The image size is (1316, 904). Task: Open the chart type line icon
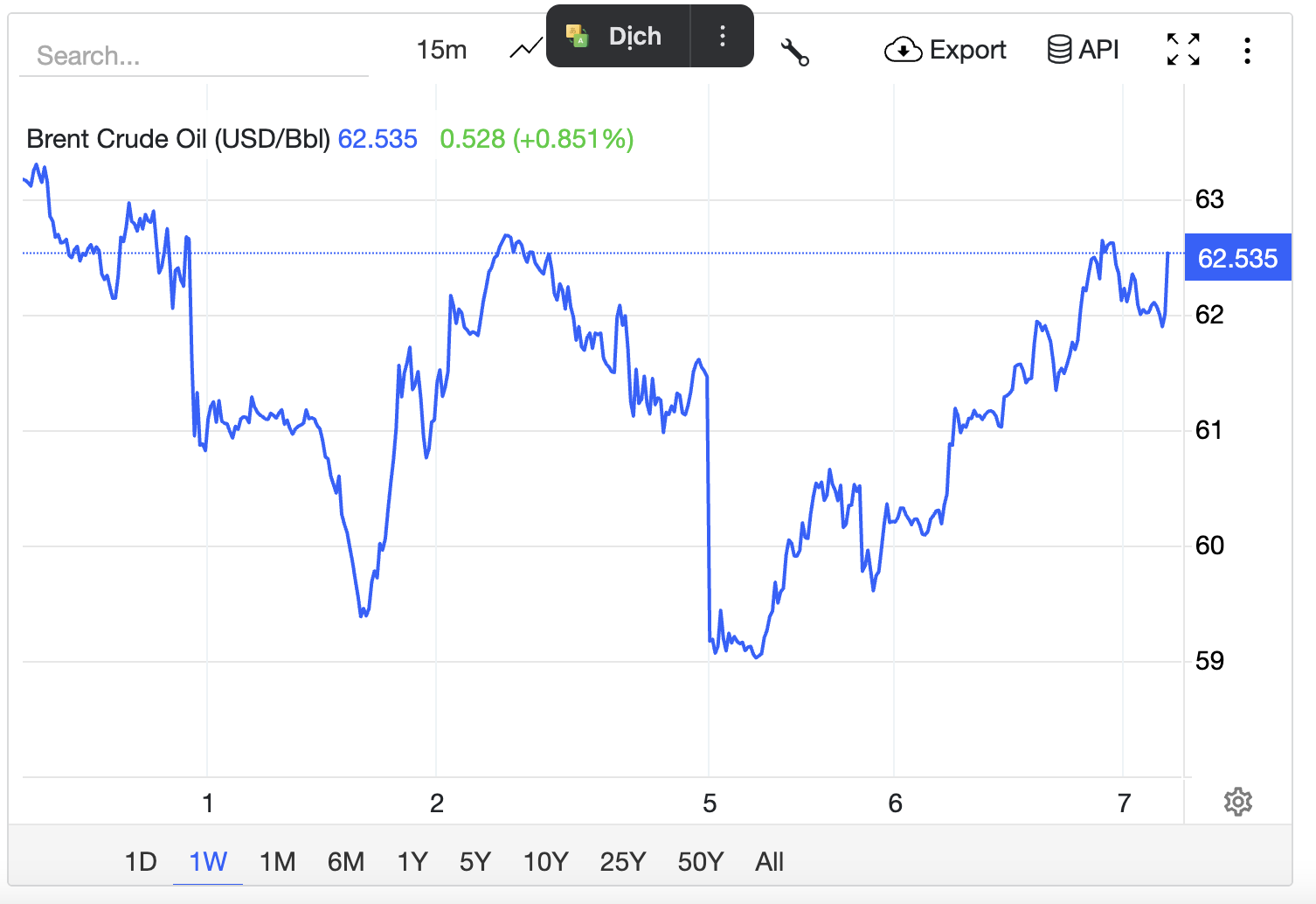[526, 50]
